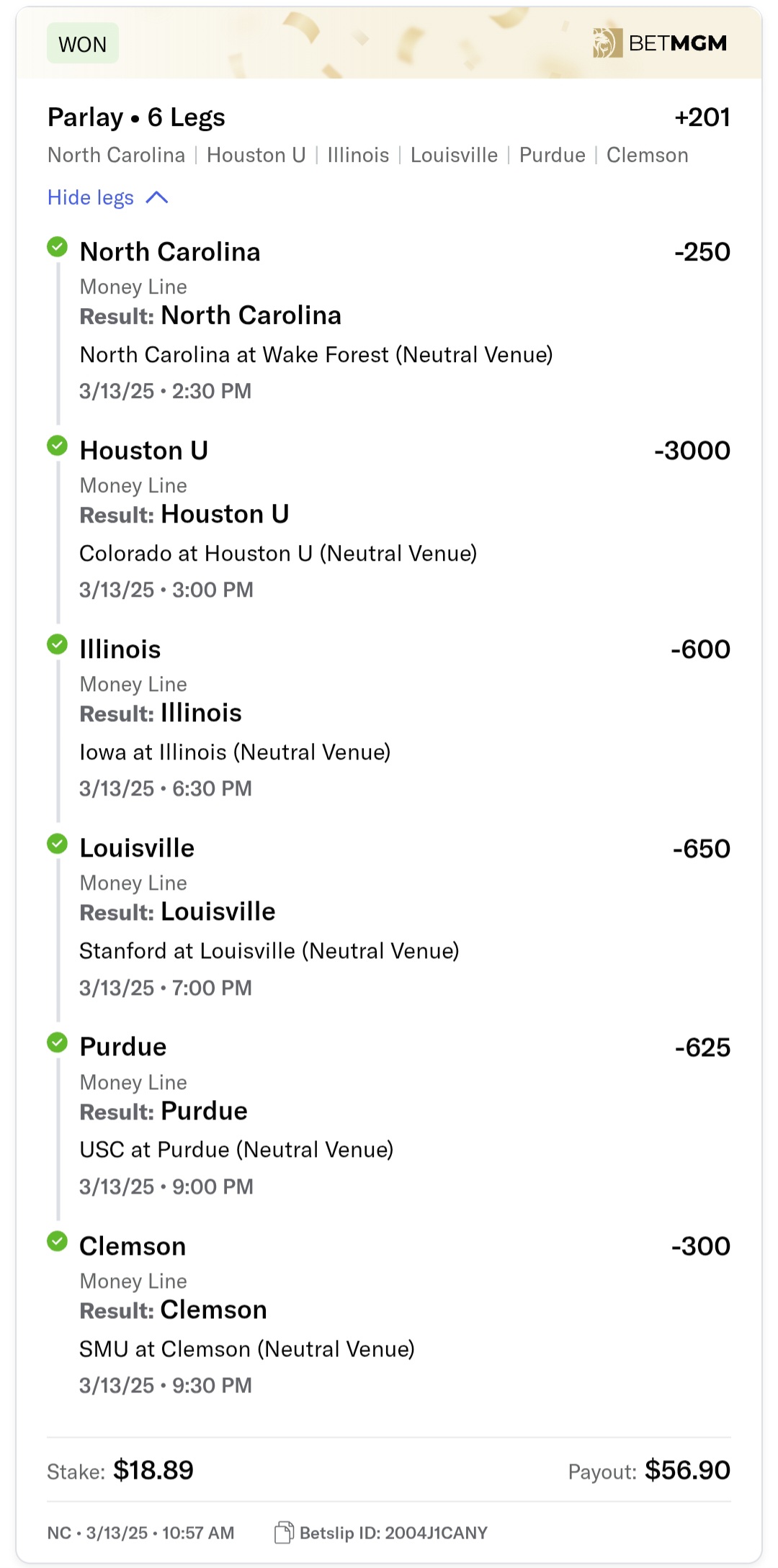Click the green checkmark beside Houston U
778x1568 pixels.
click(57, 446)
